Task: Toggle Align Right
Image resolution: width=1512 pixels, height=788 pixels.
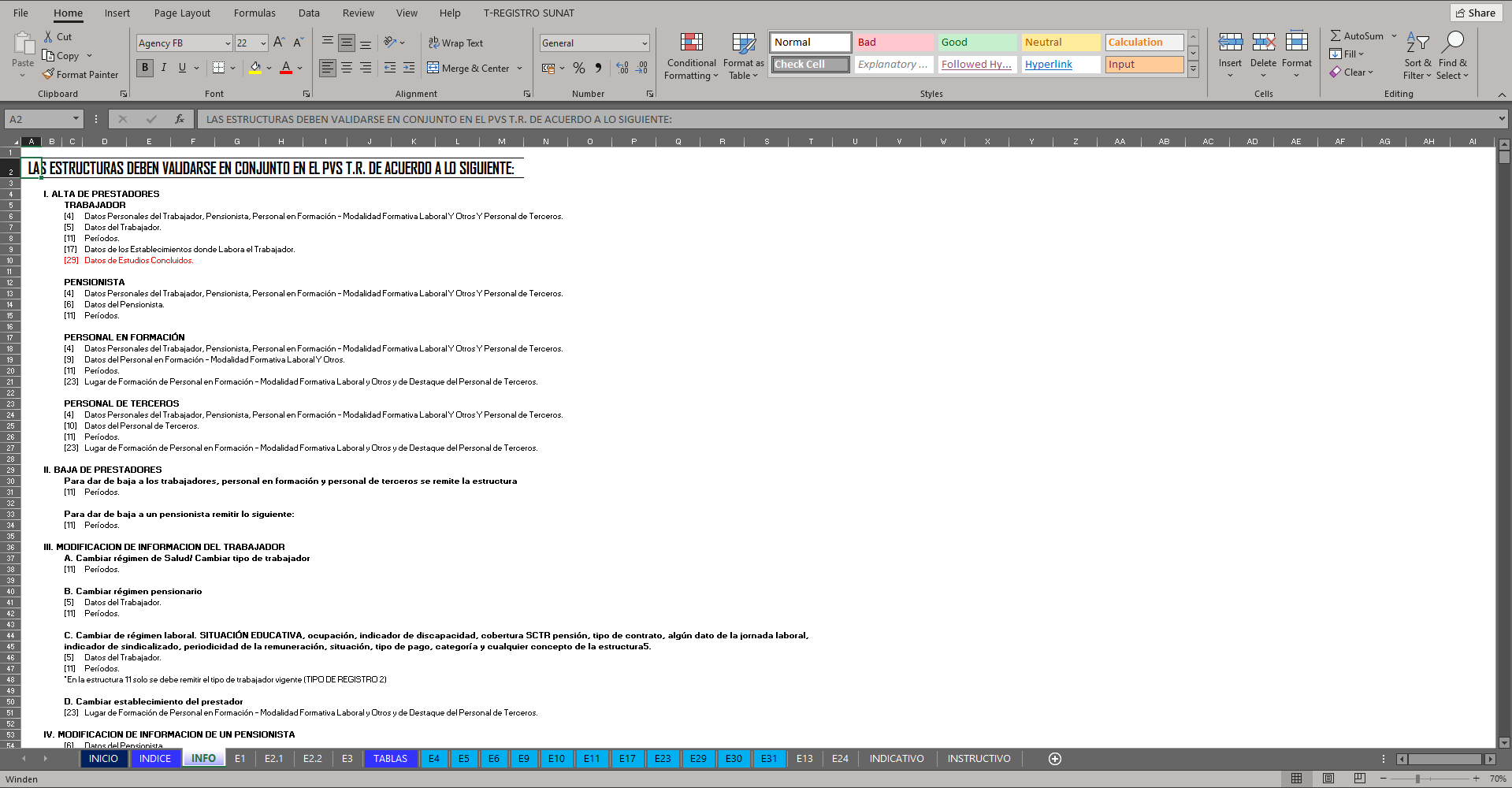Action: [x=366, y=68]
